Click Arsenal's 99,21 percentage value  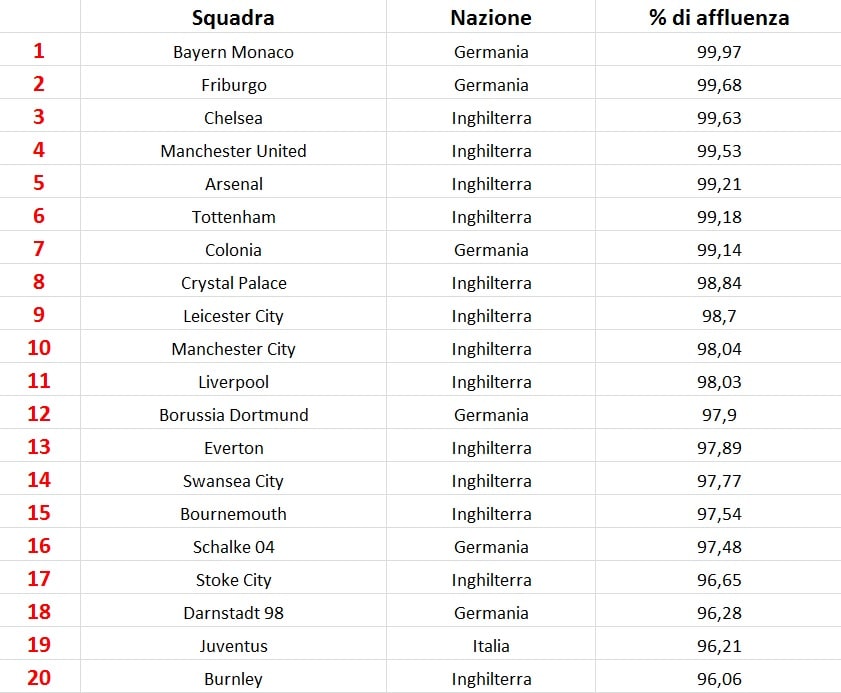tap(719, 184)
